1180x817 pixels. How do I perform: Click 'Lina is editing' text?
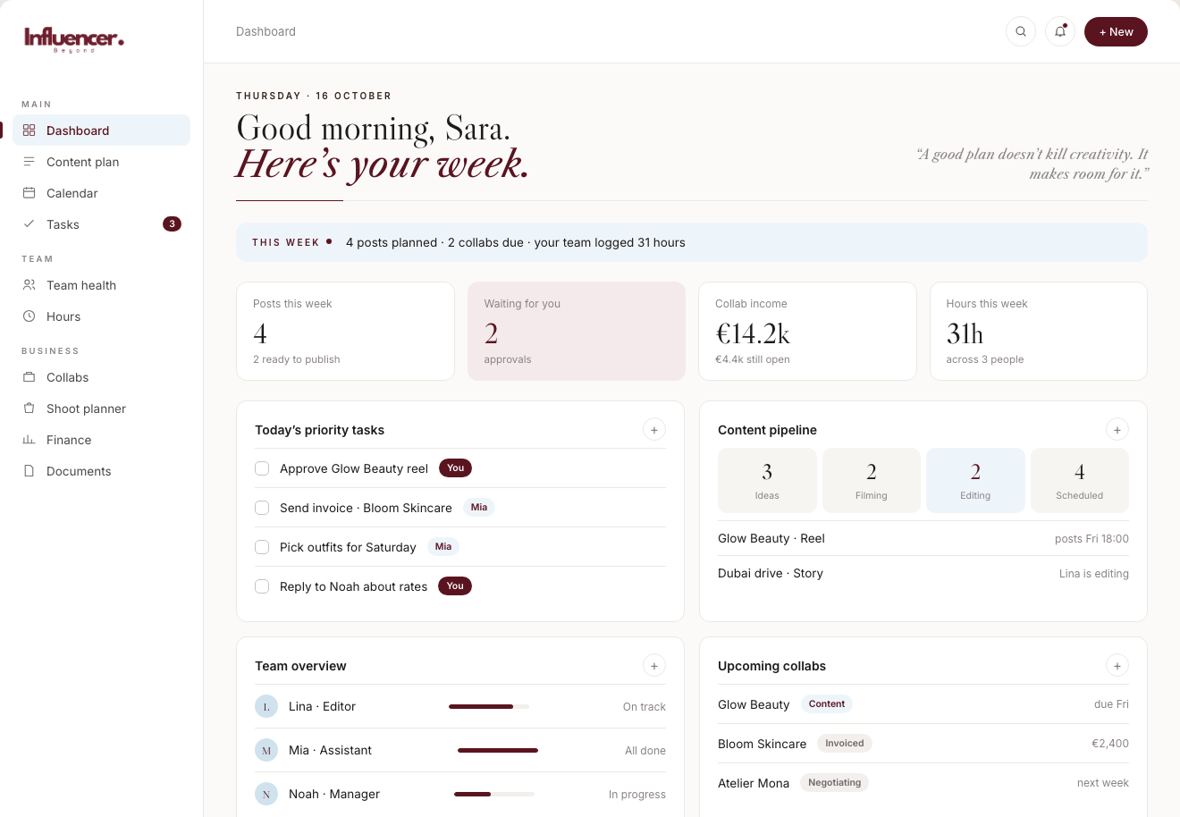(x=1093, y=573)
